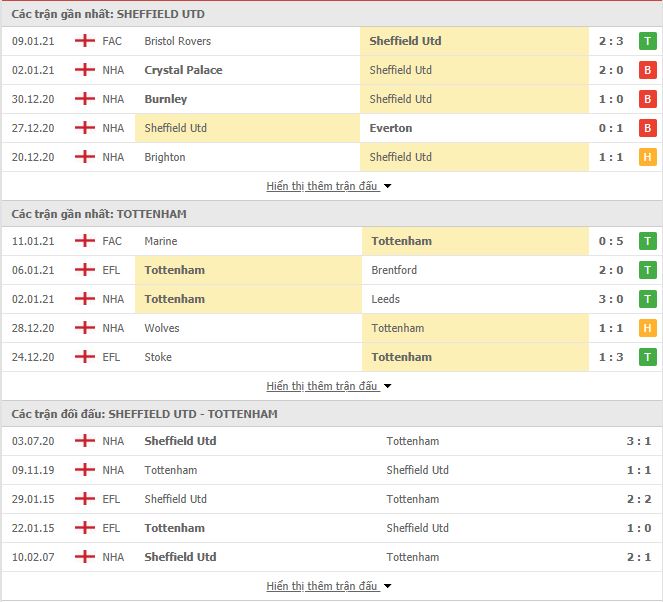Open the Everton team link
663x602 pixels.
coord(391,128)
